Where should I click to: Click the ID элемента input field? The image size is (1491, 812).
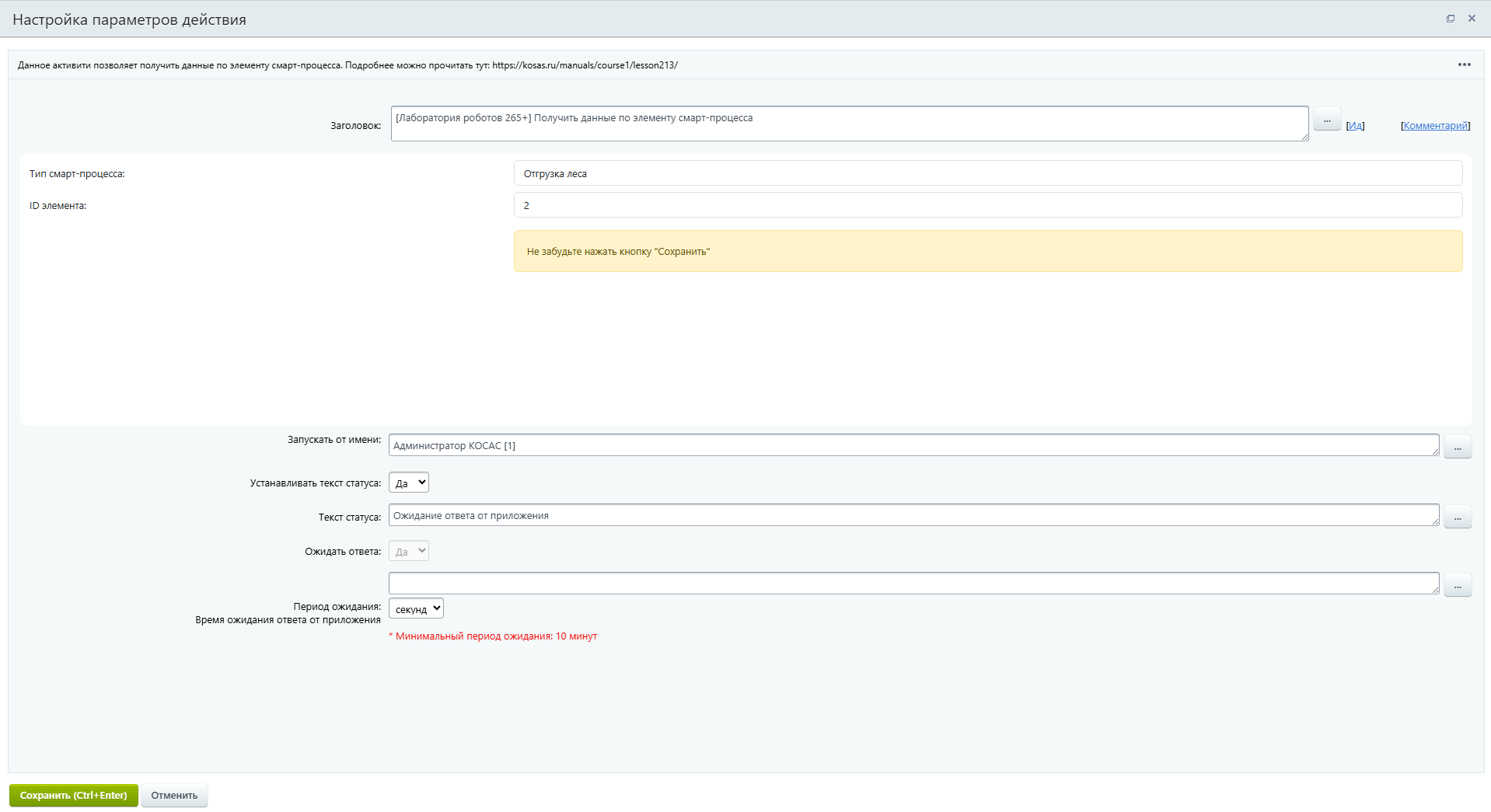[x=987, y=205]
